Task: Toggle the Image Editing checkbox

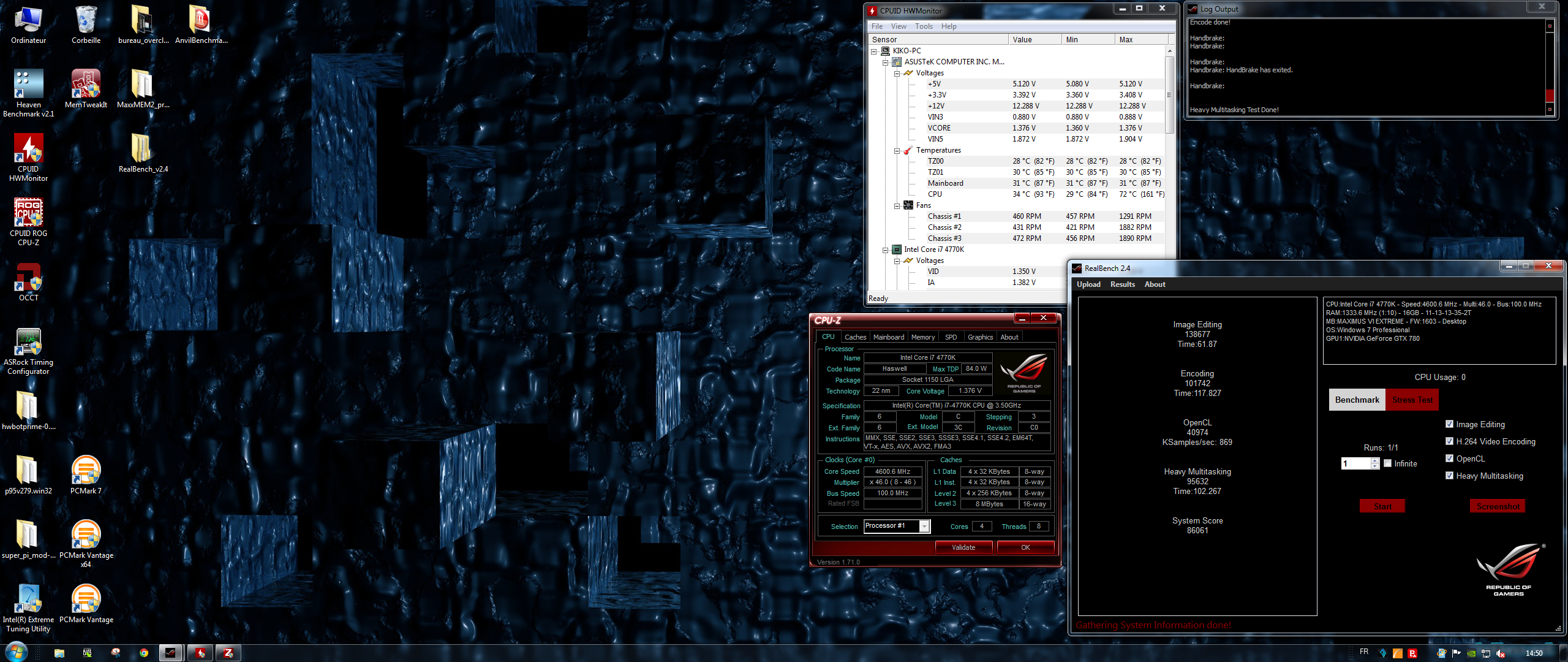Action: pyautogui.click(x=1449, y=424)
